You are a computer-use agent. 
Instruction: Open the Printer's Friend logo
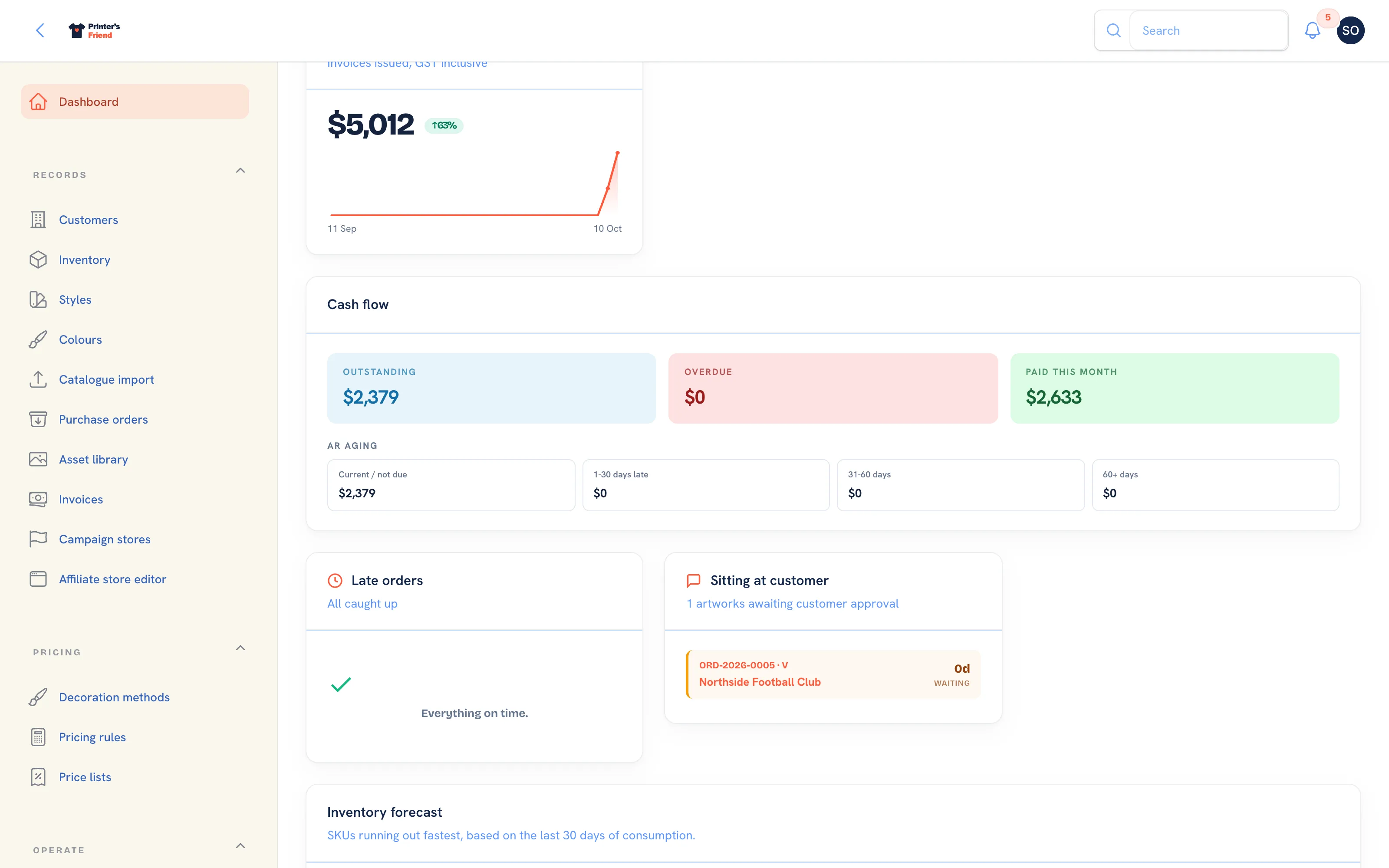[x=94, y=30]
